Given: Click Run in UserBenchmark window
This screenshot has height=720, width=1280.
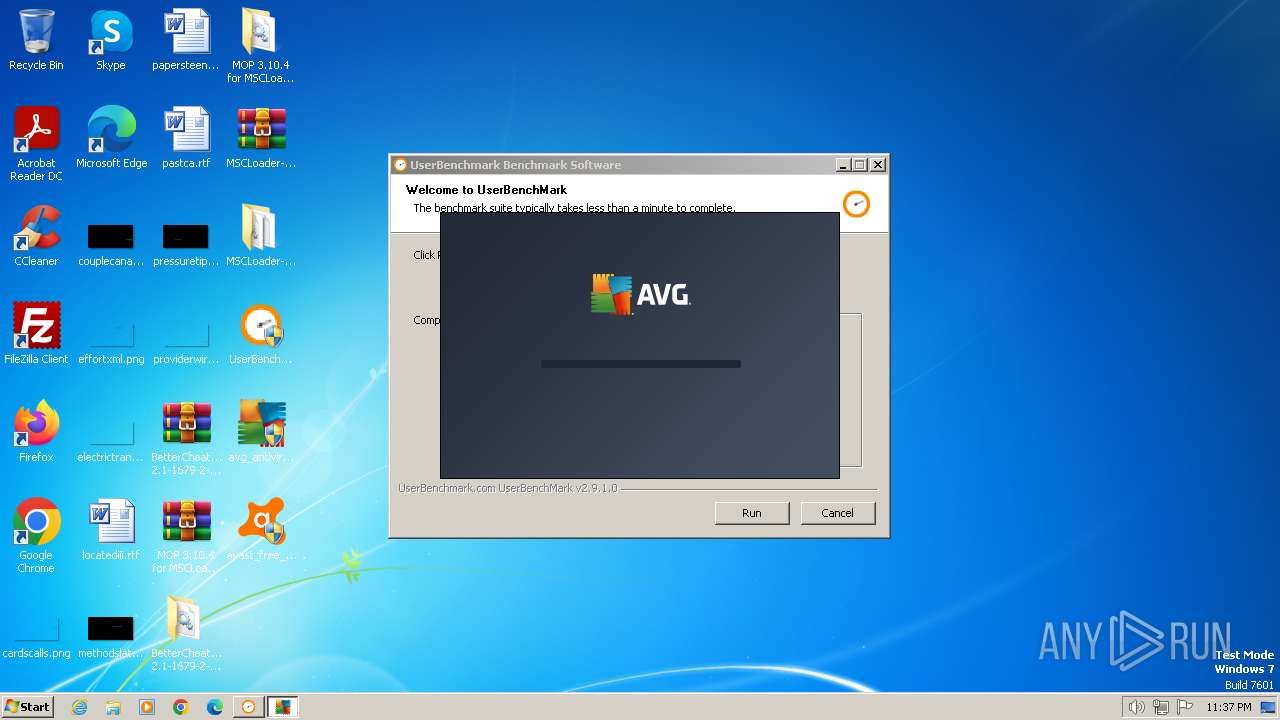Looking at the screenshot, I should coord(752,513).
